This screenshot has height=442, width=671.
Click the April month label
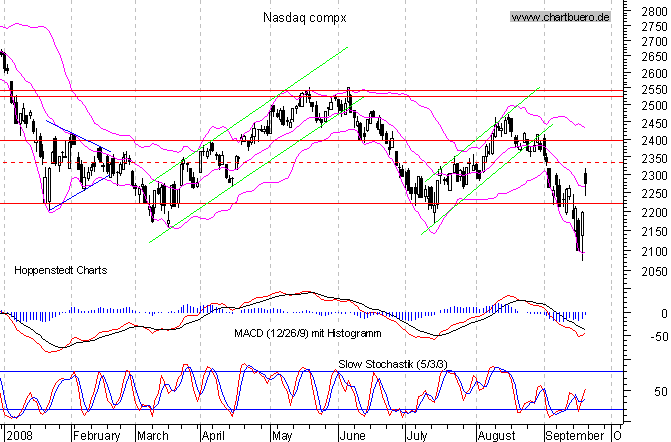point(213,436)
